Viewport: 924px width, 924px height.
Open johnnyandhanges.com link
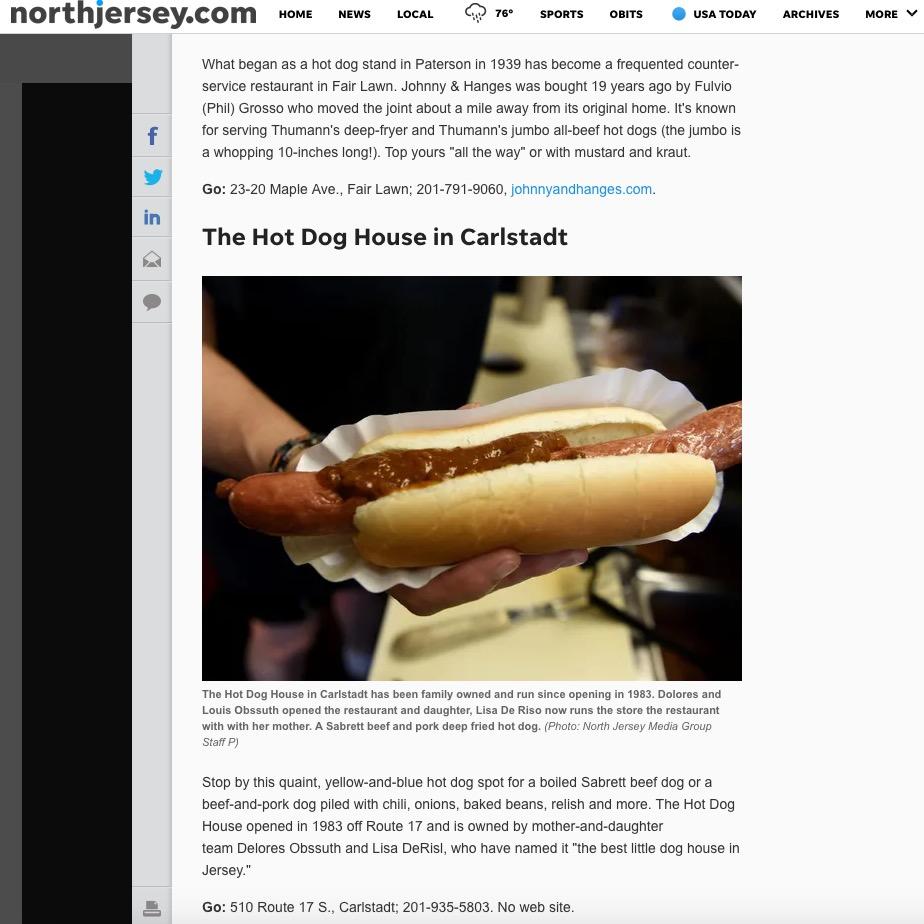pos(581,189)
